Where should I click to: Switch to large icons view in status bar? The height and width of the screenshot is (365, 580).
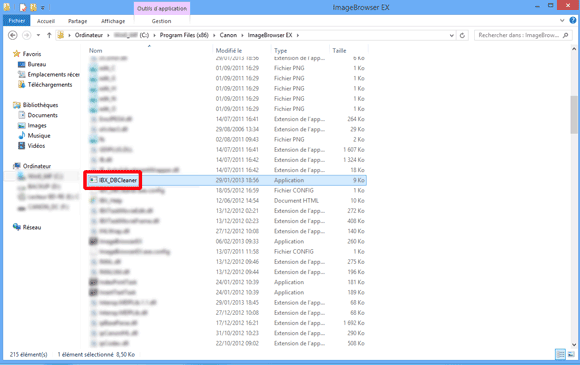click(571, 354)
